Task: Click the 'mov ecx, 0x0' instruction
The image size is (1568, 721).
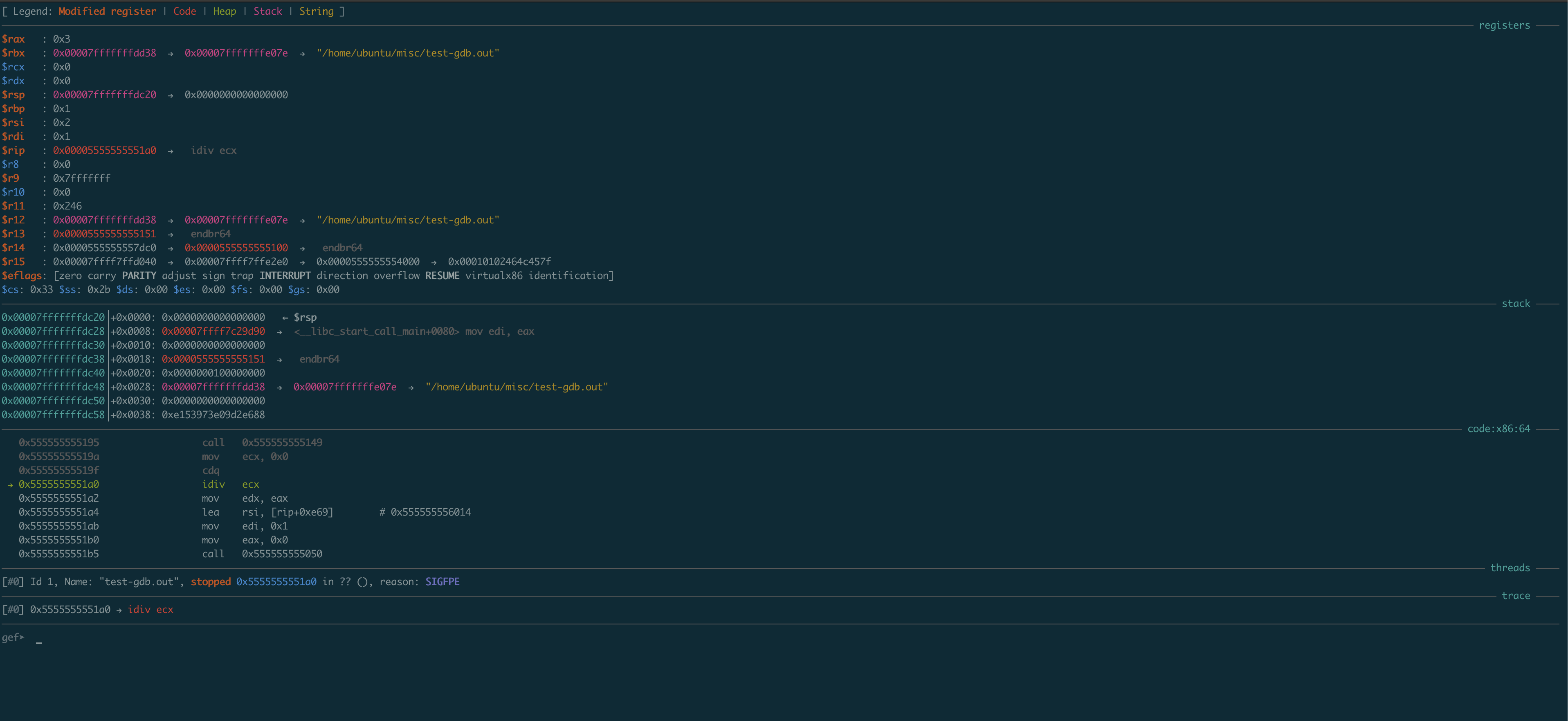Action: click(x=245, y=457)
